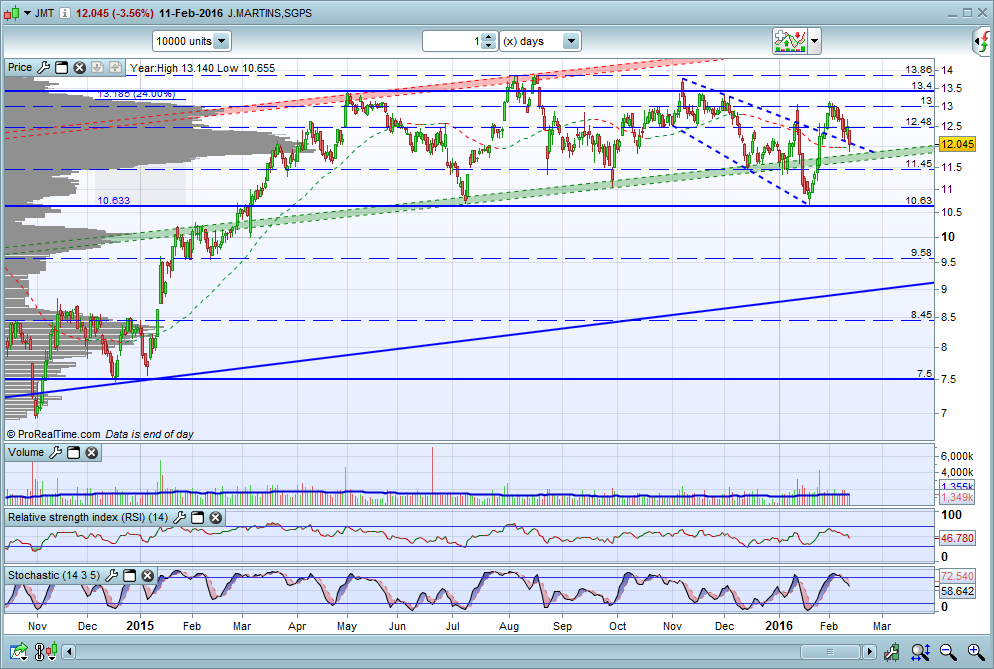
Task: Click the Stochastic value 72.540 label
Action: 957,576
